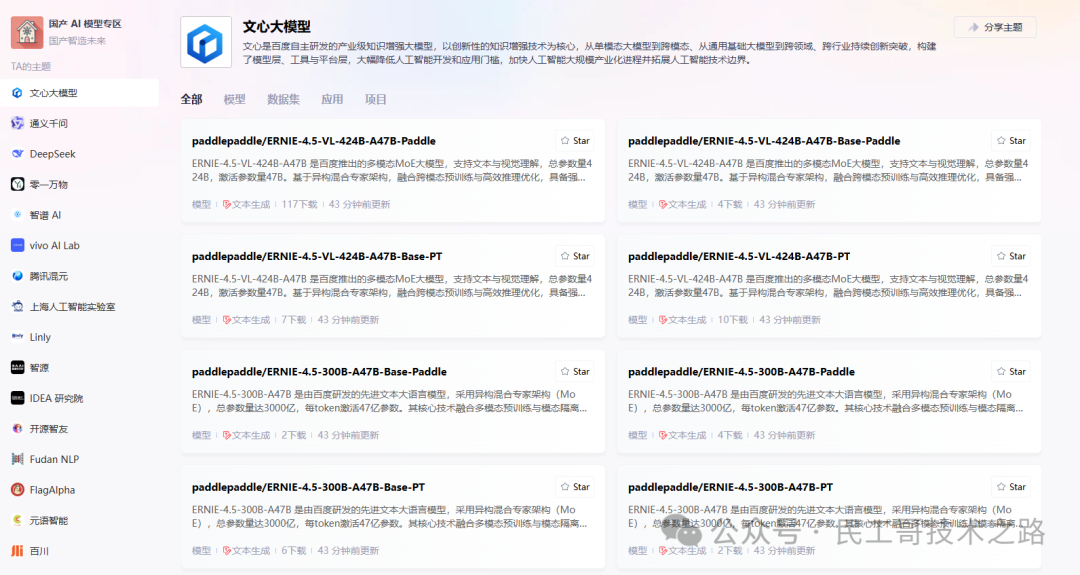Star the ERNIE-4.5-300B-A47B-Base-PT model
This screenshot has height=575, width=1080.
[x=575, y=487]
